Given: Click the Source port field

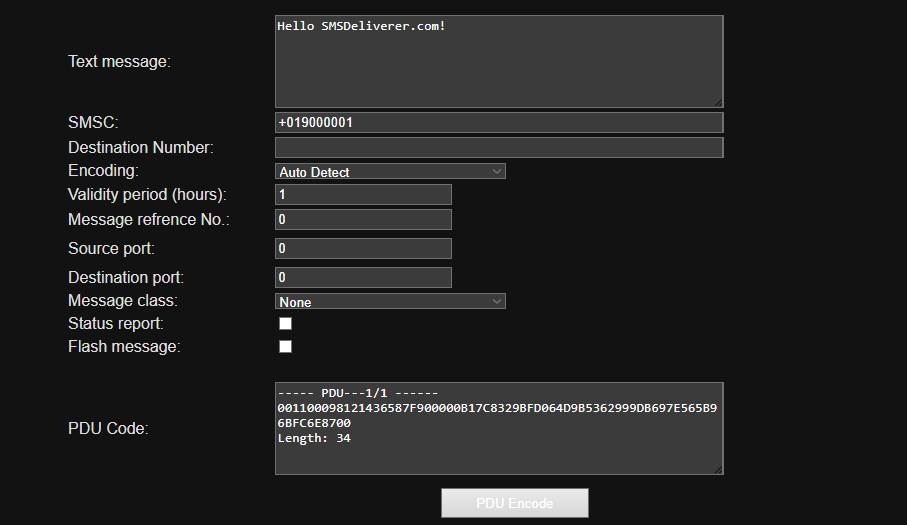Looking at the screenshot, I should [363, 249].
